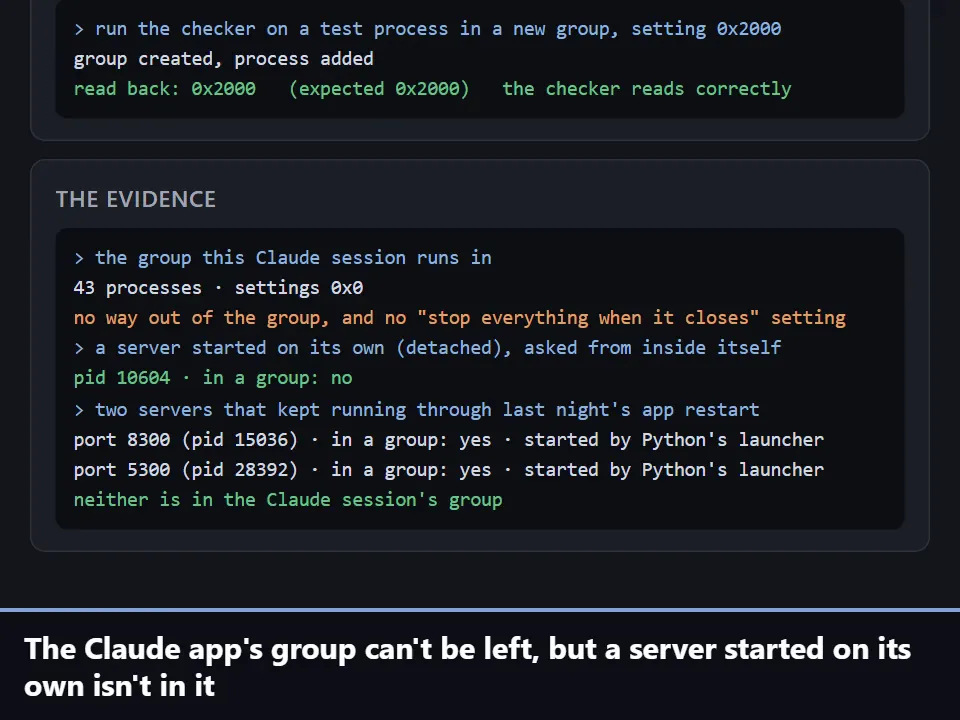Select the line "group created, process added"
960x720 pixels.
(223, 59)
